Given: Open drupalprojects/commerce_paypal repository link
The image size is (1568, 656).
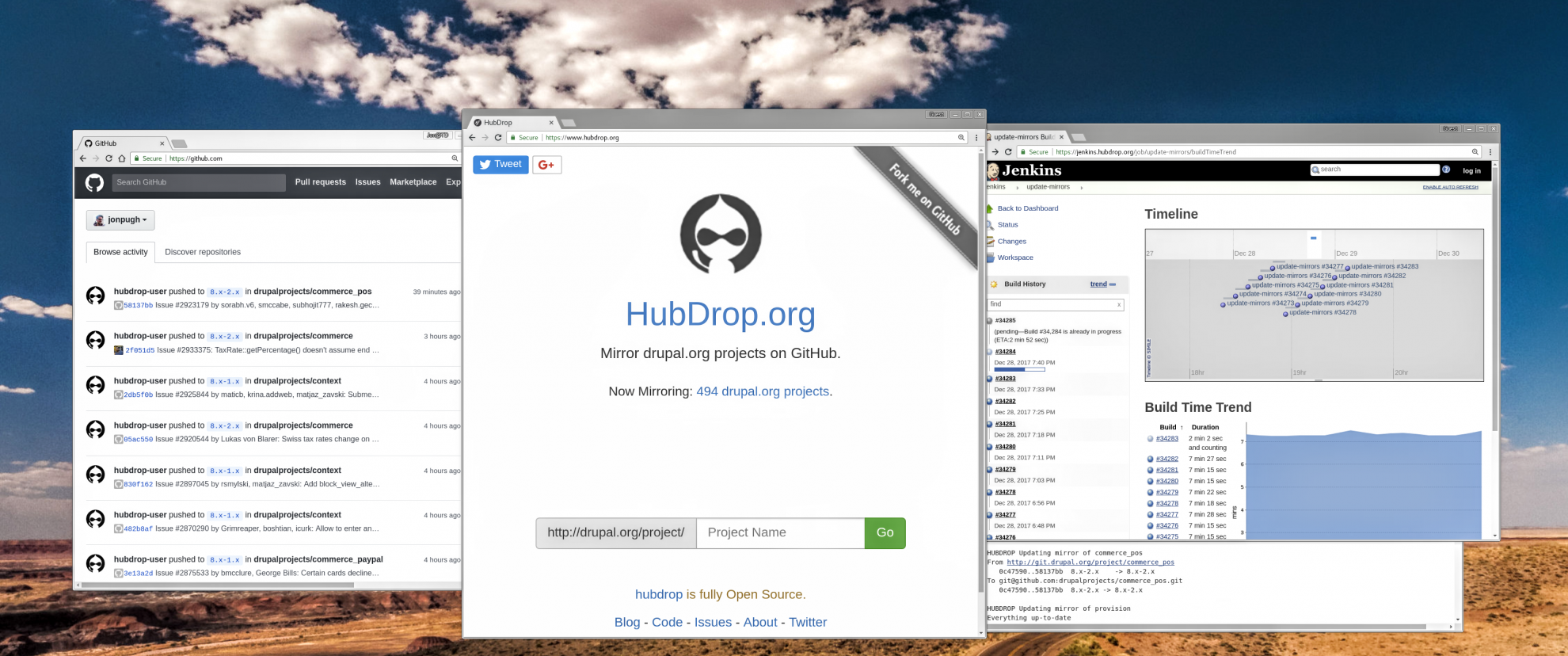Looking at the screenshot, I should pos(318,559).
